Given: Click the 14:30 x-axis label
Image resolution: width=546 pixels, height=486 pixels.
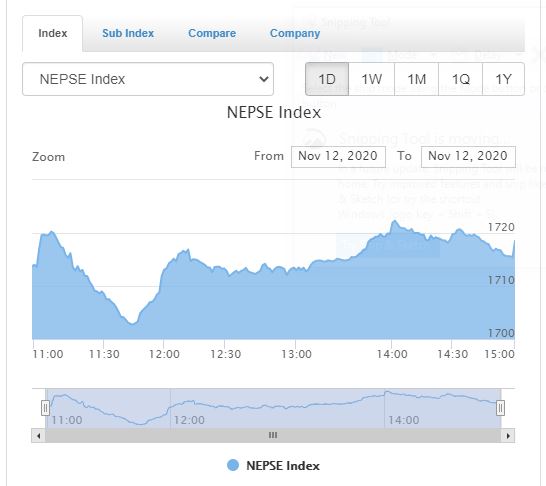Looking at the screenshot, I should click(x=452, y=354).
